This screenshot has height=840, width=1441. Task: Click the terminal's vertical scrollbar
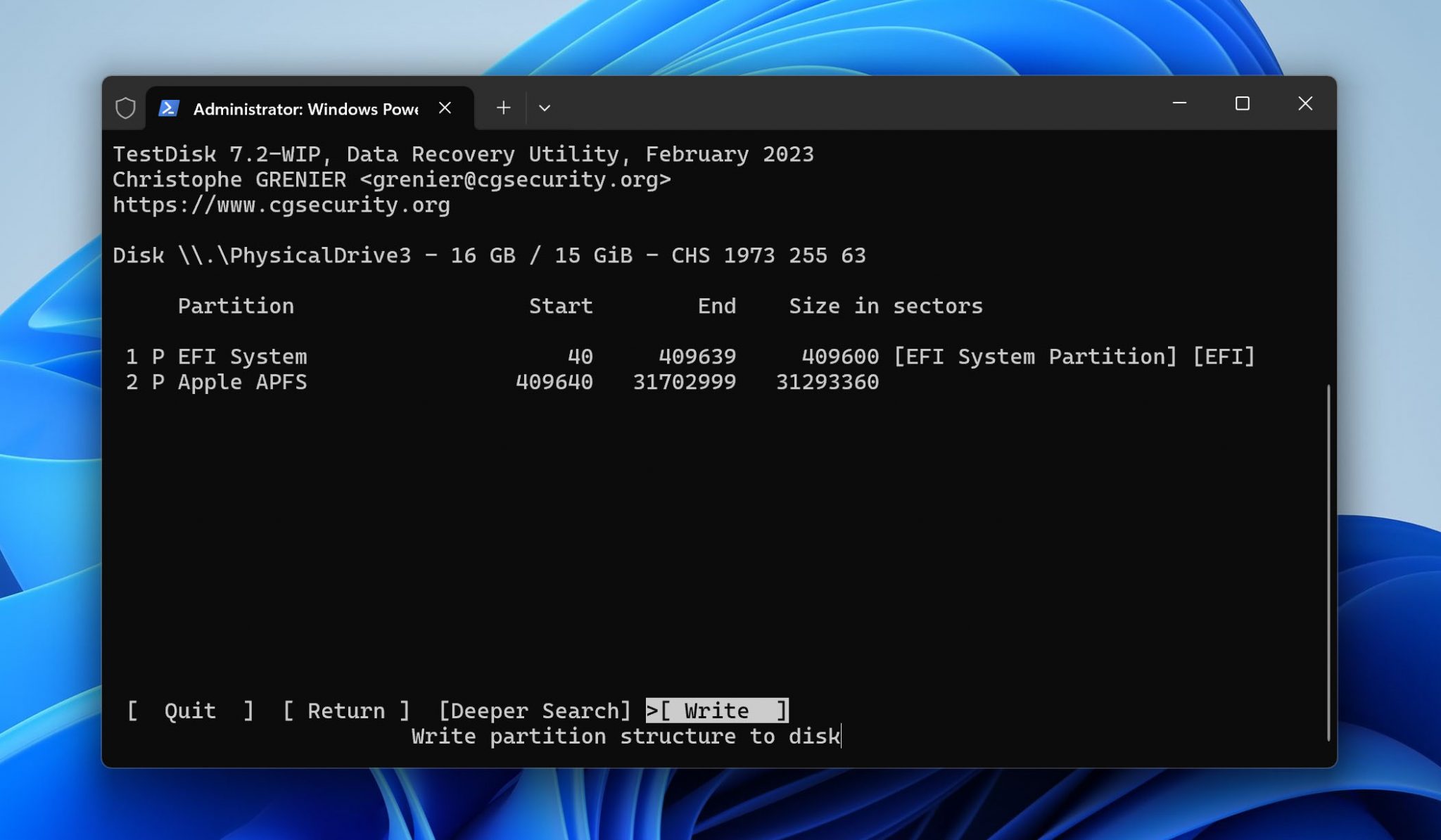[x=1328, y=561]
